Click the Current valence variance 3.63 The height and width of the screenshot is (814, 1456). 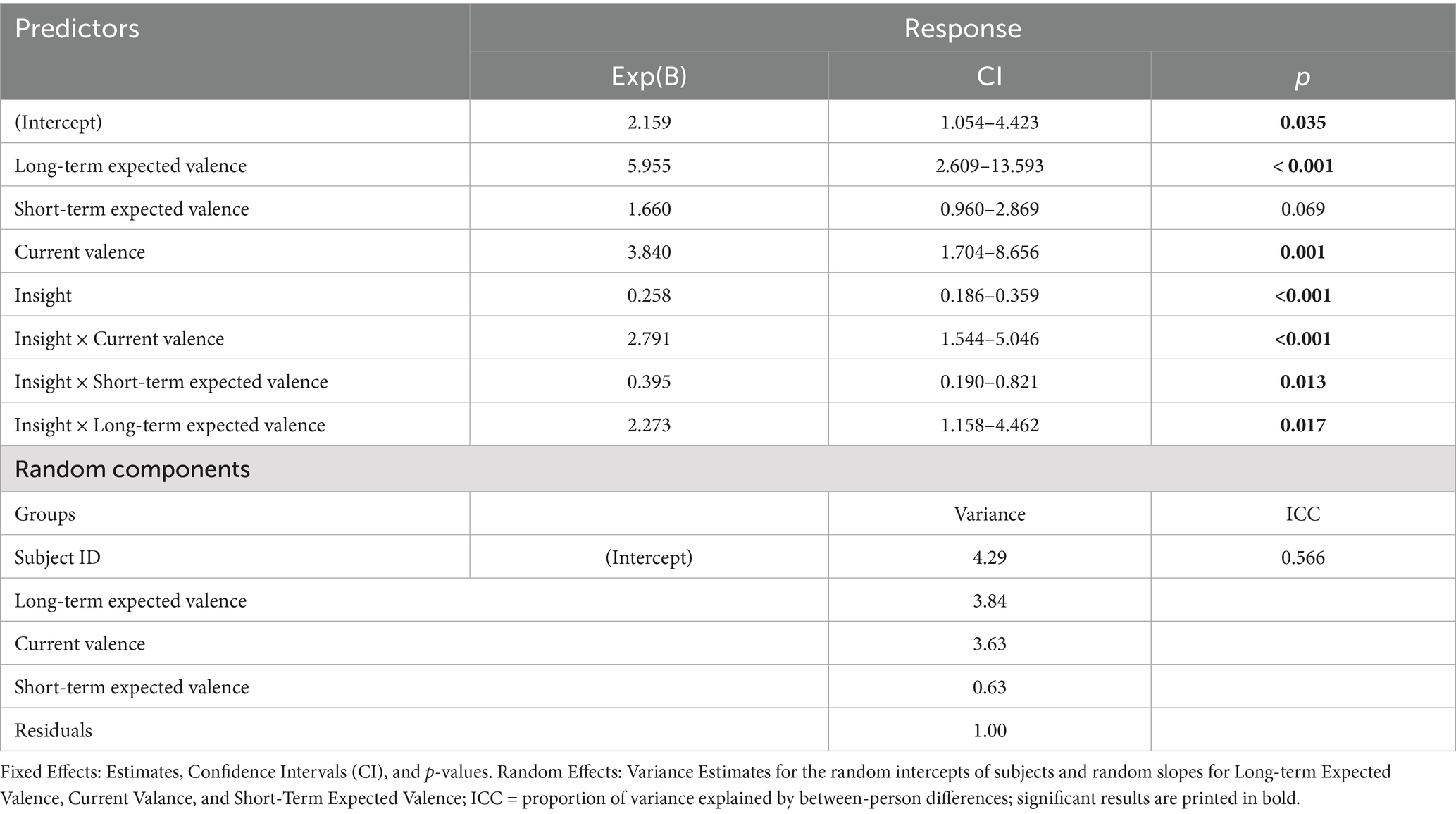pyautogui.click(x=989, y=644)
